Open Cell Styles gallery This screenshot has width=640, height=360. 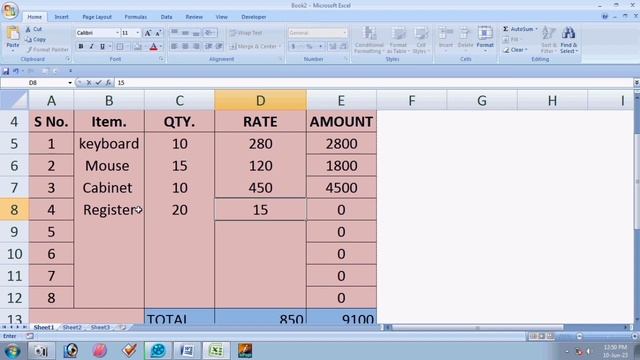421,40
